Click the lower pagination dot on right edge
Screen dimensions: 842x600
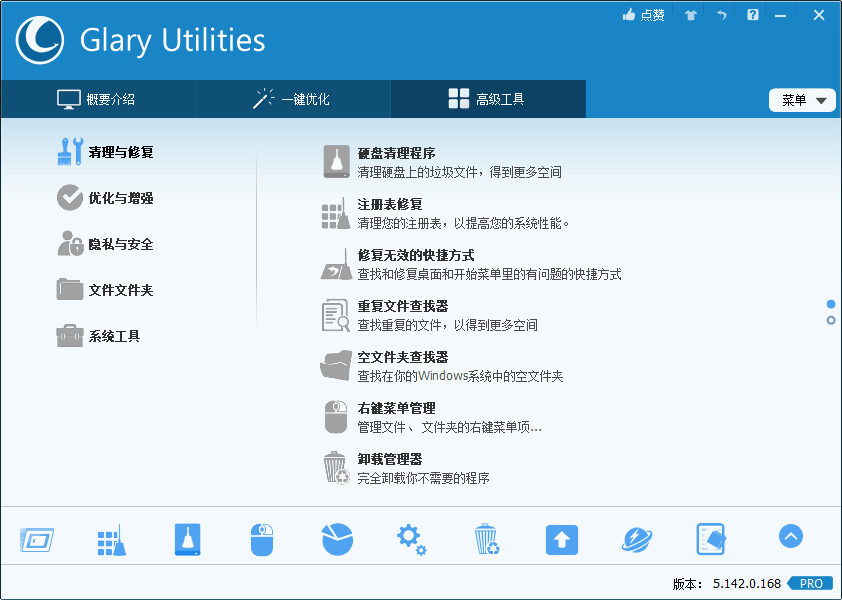click(x=829, y=319)
